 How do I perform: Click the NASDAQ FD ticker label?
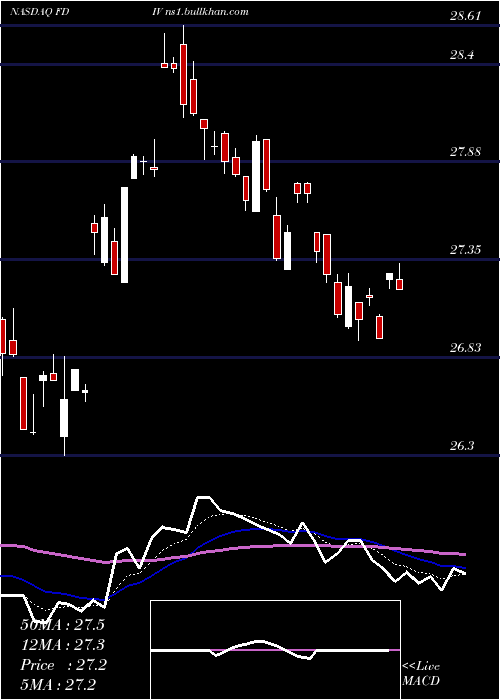(39, 12)
